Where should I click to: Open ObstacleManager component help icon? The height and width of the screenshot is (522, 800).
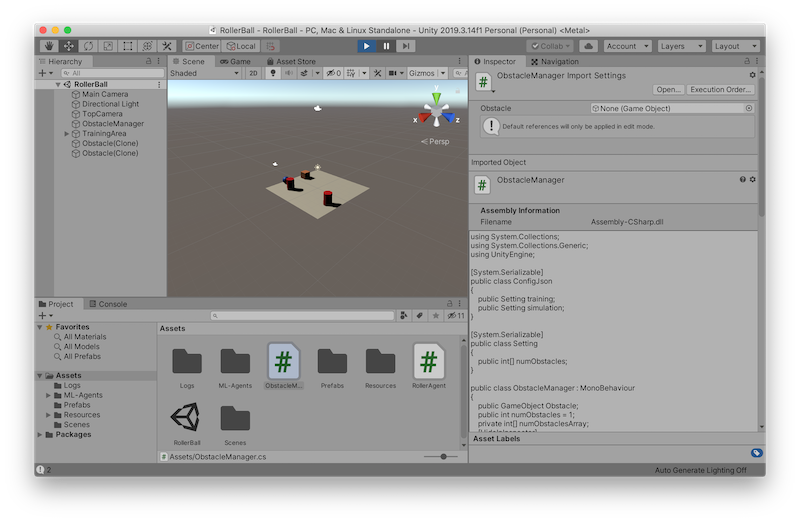(743, 180)
